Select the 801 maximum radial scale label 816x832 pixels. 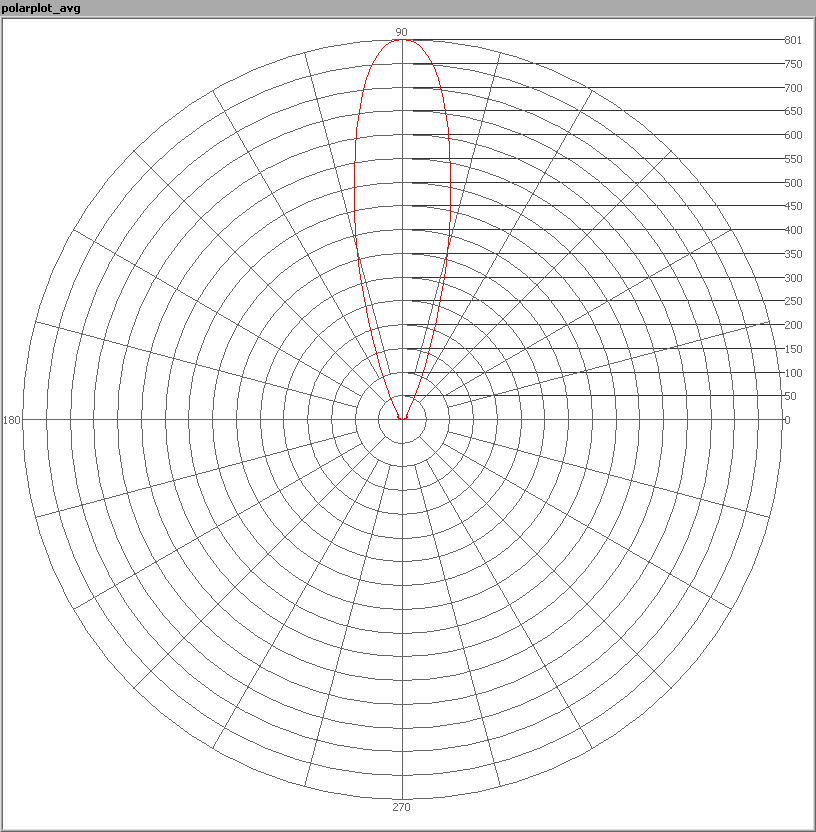[x=793, y=41]
